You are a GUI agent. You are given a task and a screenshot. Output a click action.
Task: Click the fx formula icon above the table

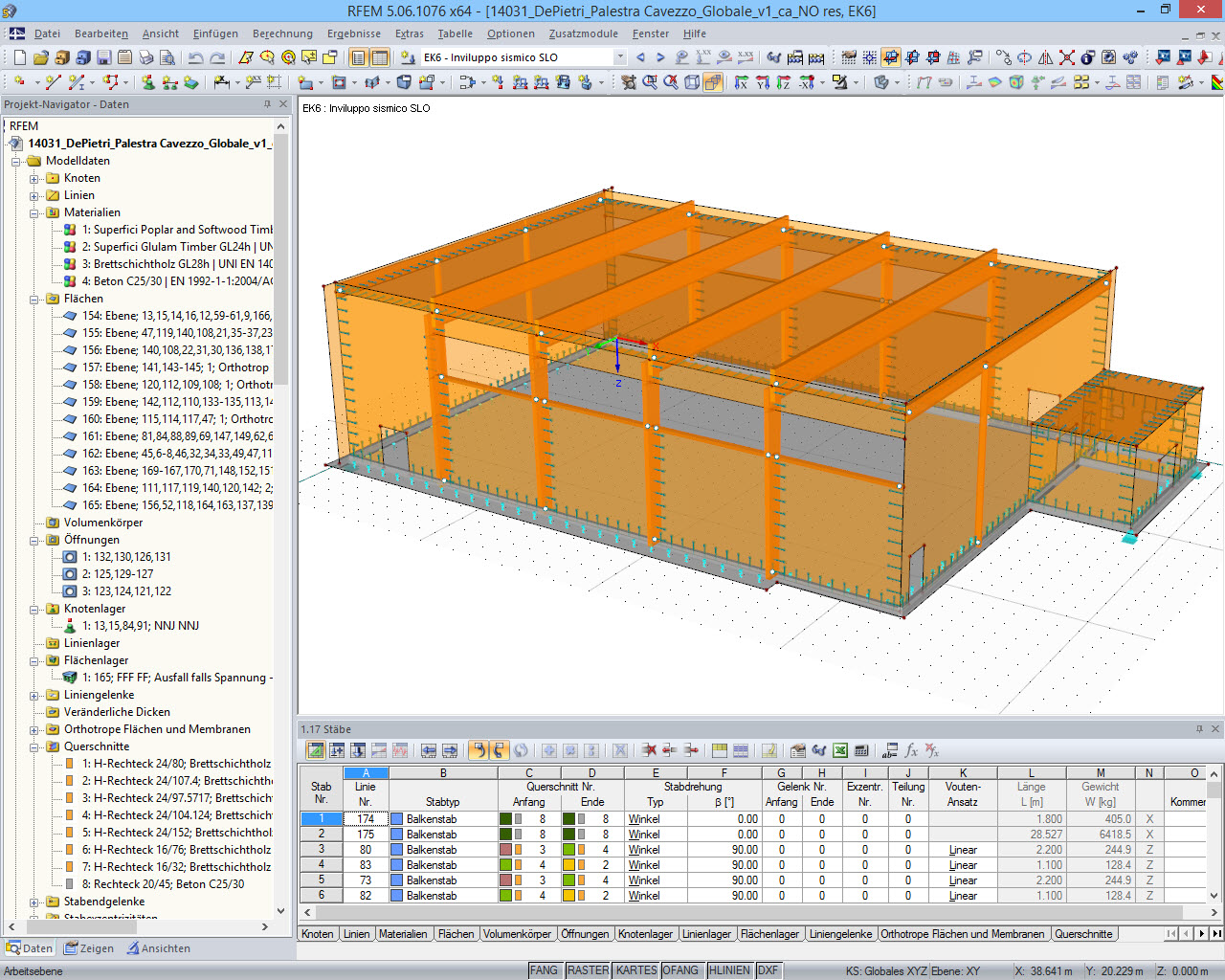coord(911,750)
